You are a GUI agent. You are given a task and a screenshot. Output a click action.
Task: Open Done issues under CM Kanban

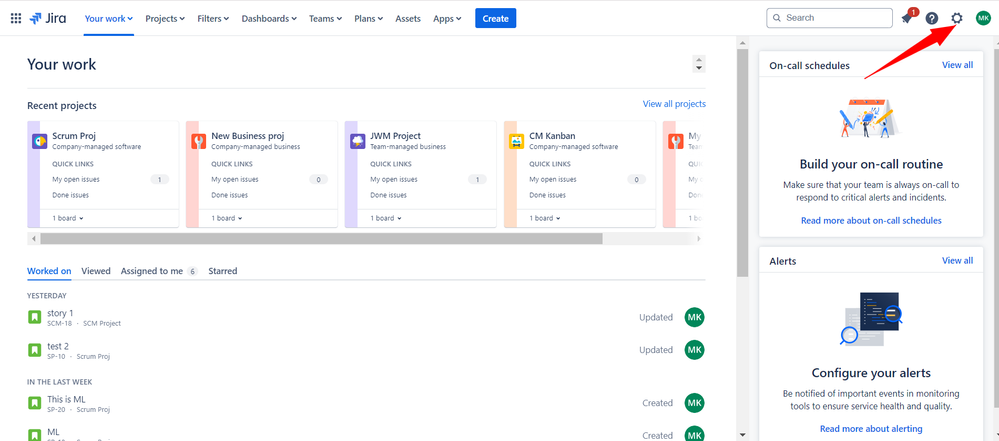click(x=547, y=195)
